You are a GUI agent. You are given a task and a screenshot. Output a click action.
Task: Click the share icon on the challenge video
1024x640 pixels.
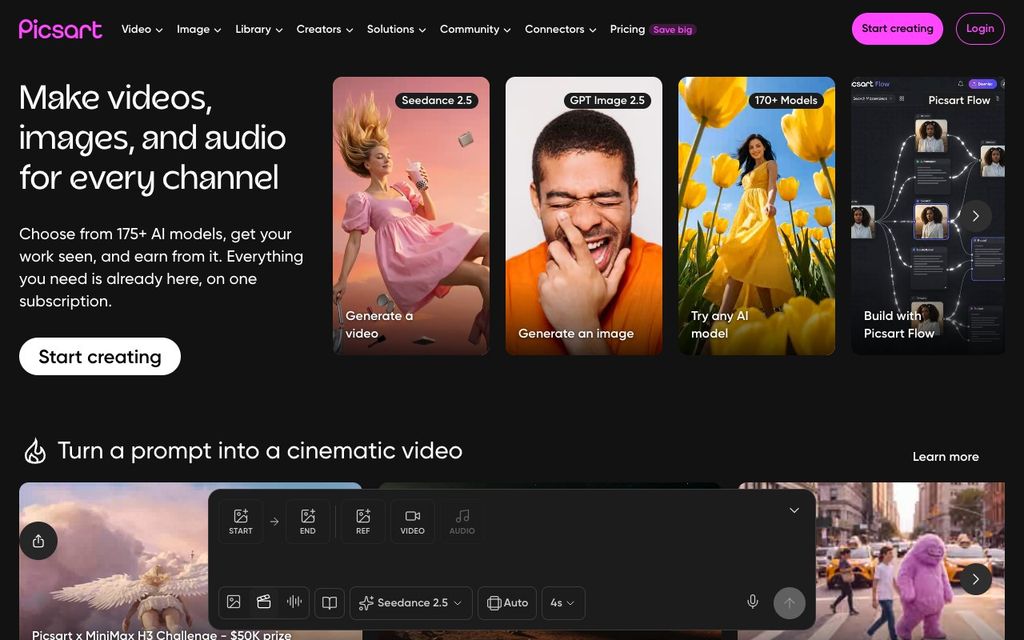click(39, 541)
